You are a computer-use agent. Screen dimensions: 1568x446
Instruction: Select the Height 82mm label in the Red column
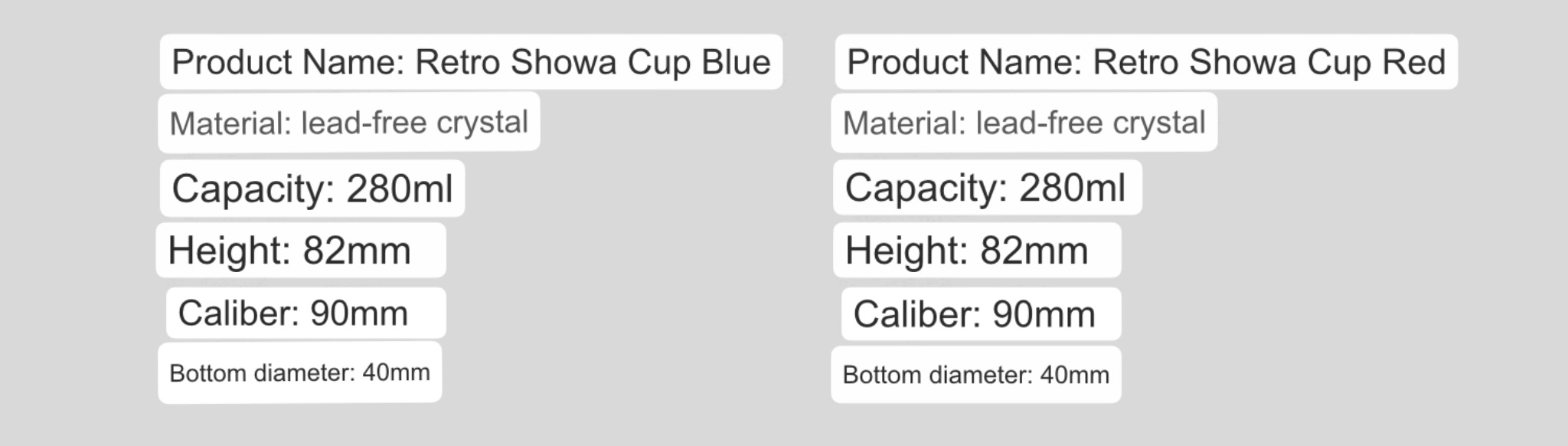977,250
